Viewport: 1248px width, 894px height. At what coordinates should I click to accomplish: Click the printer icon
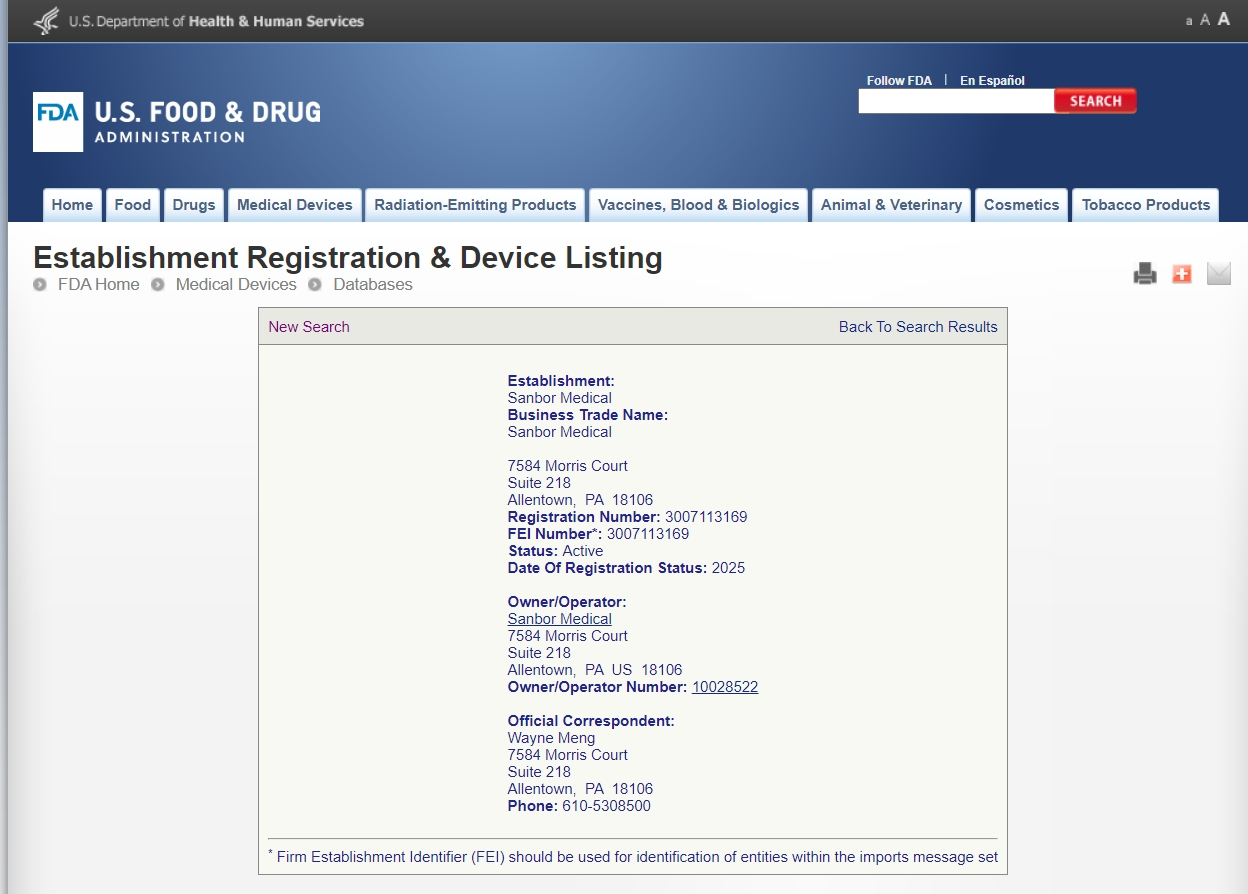pos(1145,273)
